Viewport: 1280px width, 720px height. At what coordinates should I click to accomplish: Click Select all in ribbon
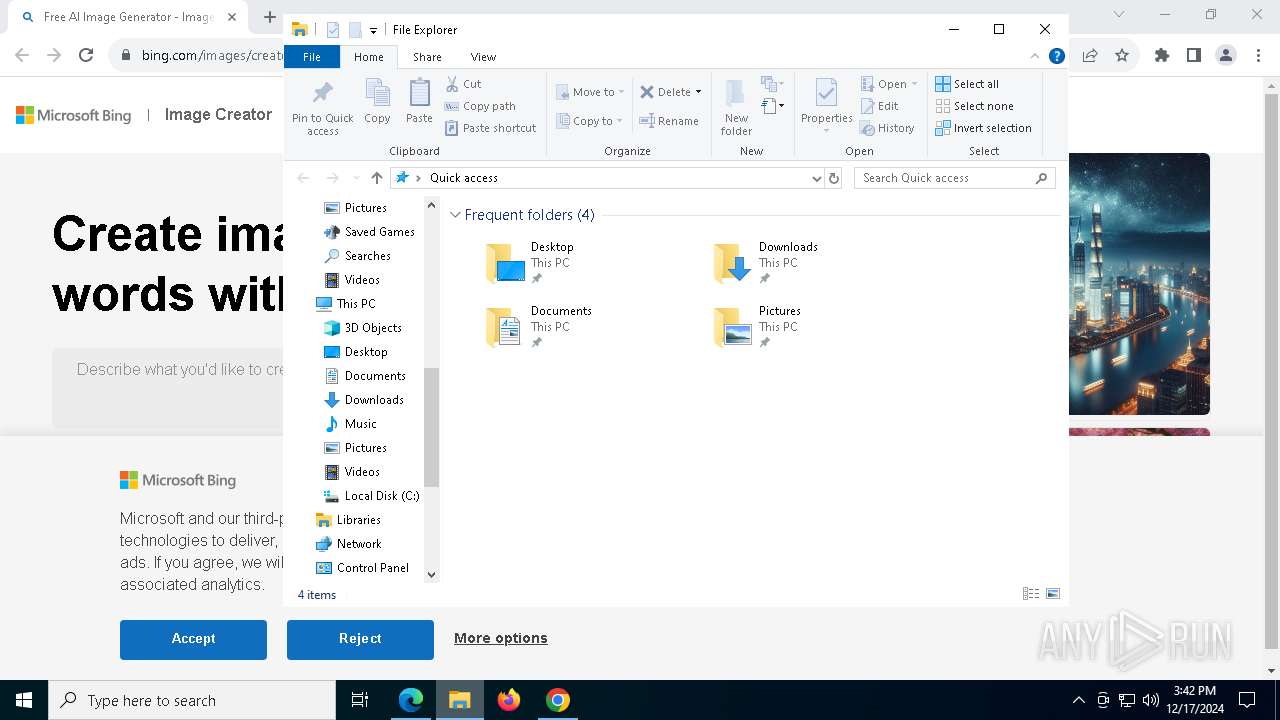click(967, 84)
